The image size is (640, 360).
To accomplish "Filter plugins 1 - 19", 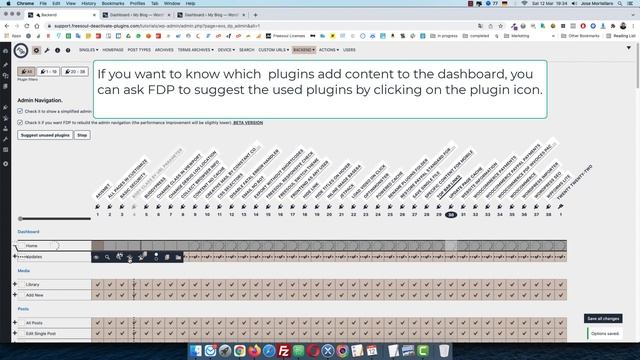I will point(48,71).
